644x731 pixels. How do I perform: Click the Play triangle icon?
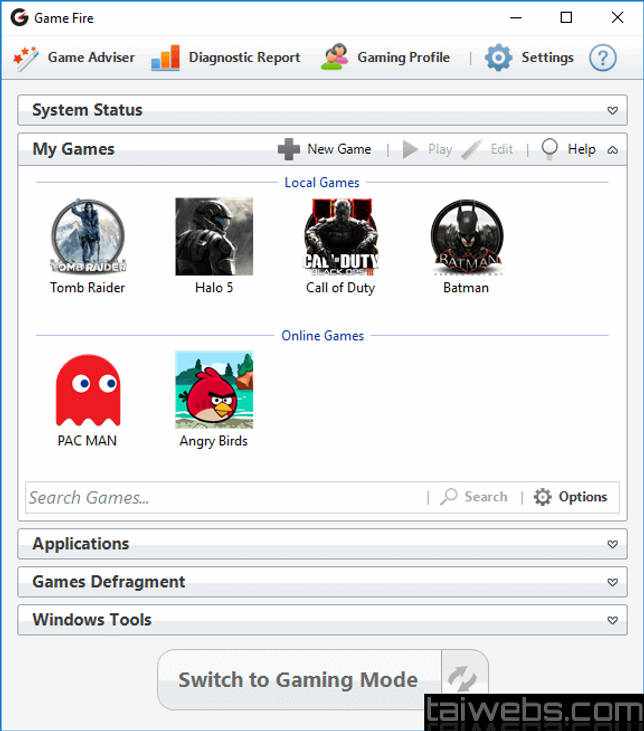(410, 149)
